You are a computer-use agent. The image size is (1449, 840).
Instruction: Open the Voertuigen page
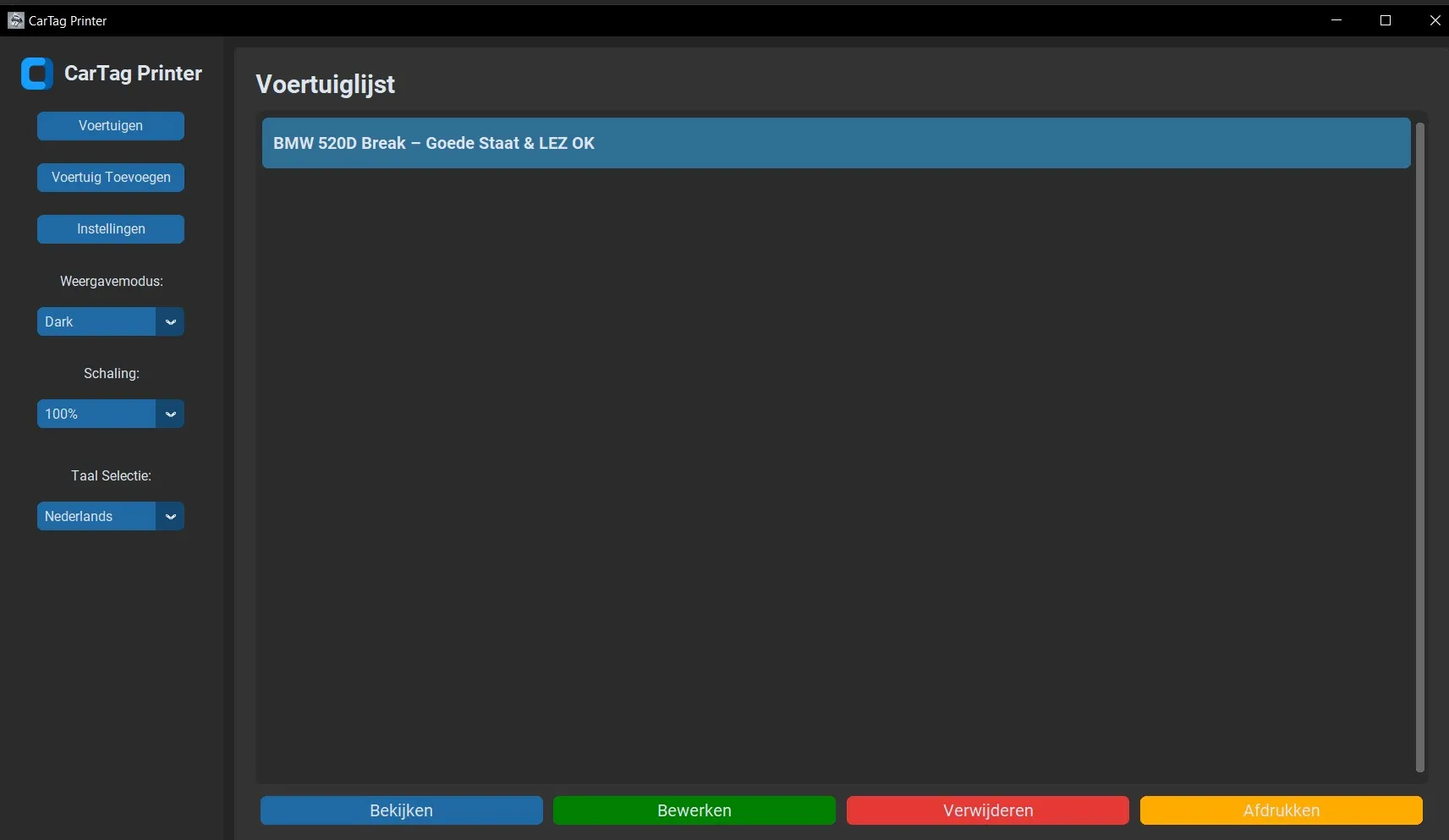[x=111, y=126]
